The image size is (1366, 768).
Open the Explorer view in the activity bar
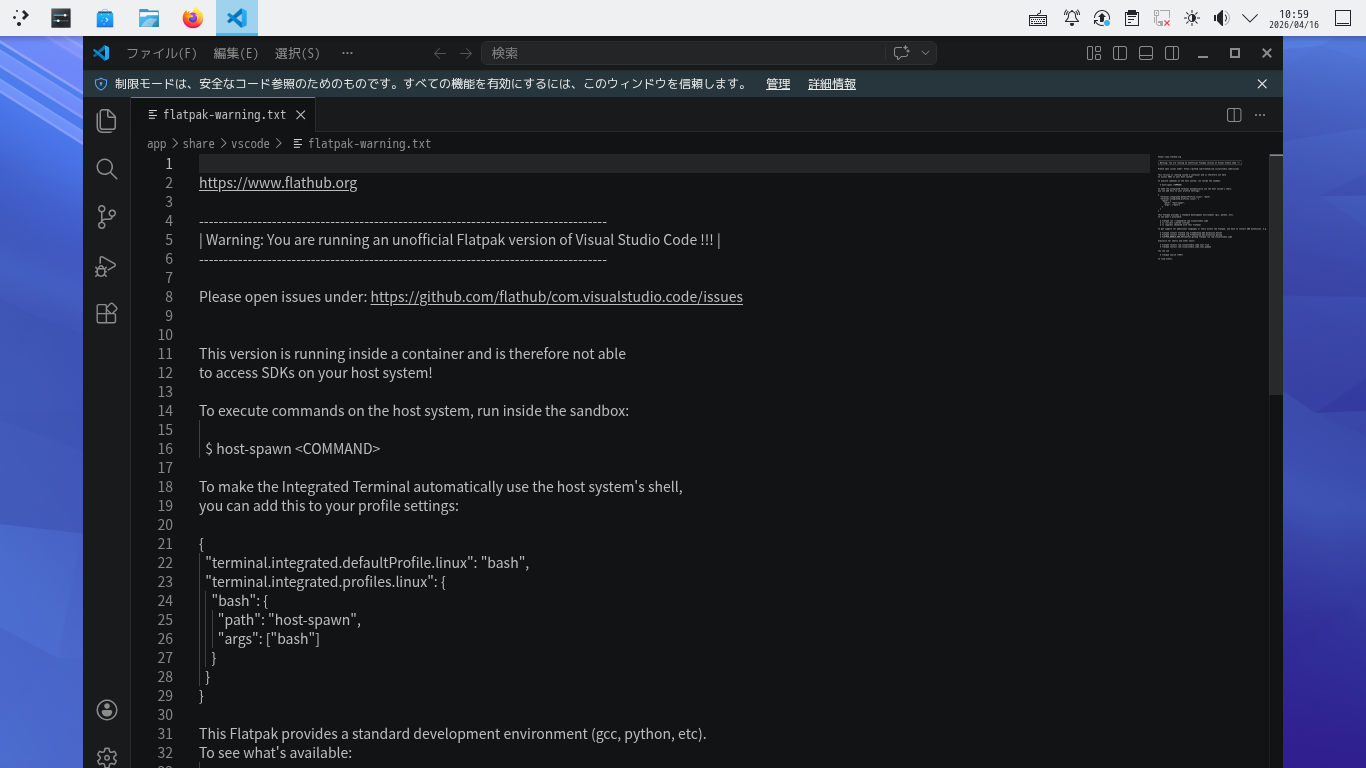[x=107, y=121]
